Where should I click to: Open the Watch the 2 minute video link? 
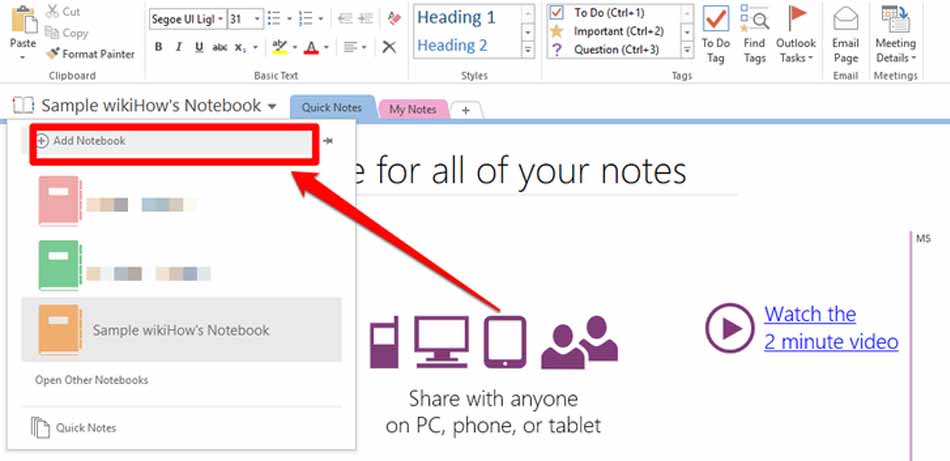pyautogui.click(x=831, y=328)
